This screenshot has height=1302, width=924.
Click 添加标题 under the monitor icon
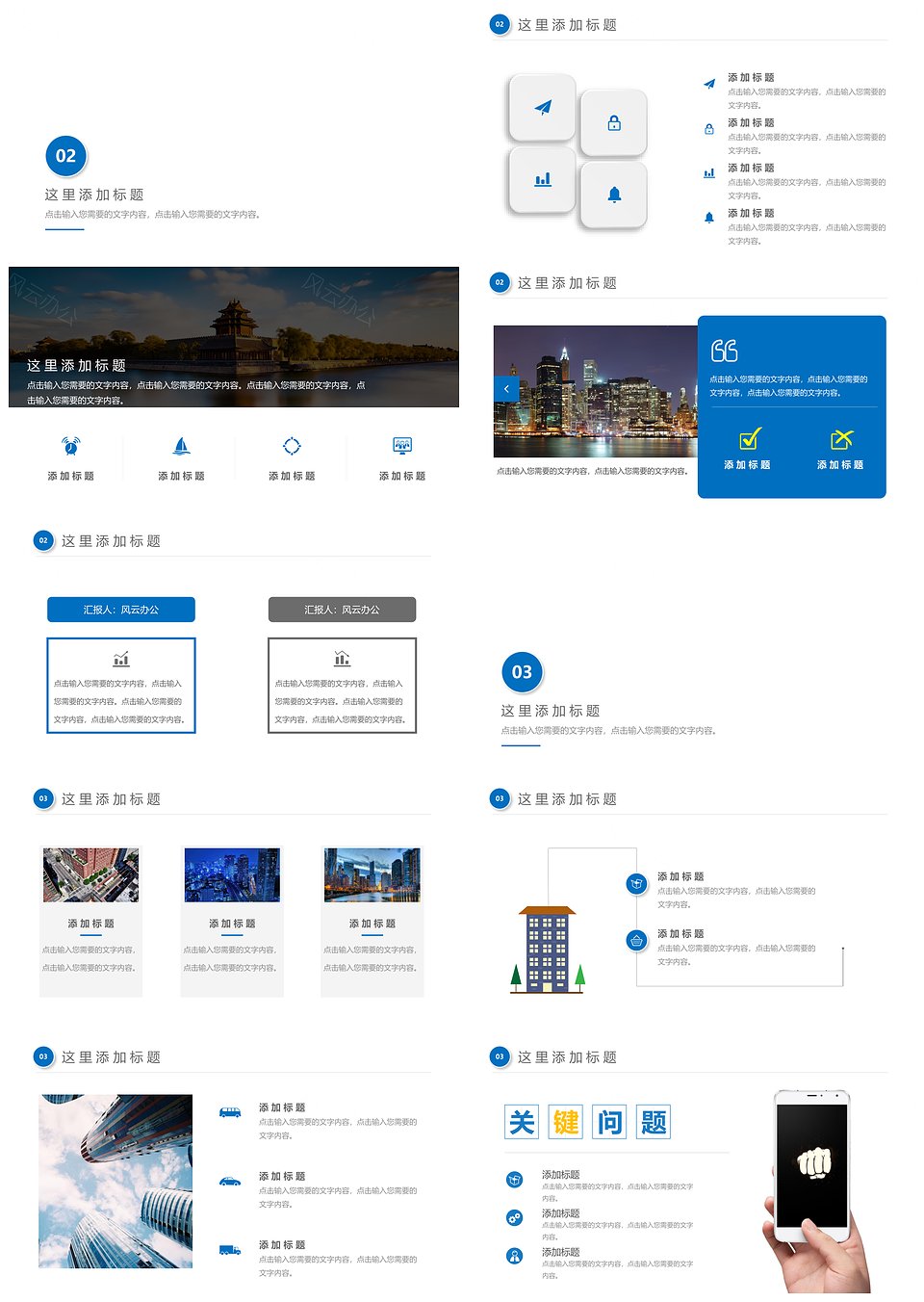click(402, 476)
